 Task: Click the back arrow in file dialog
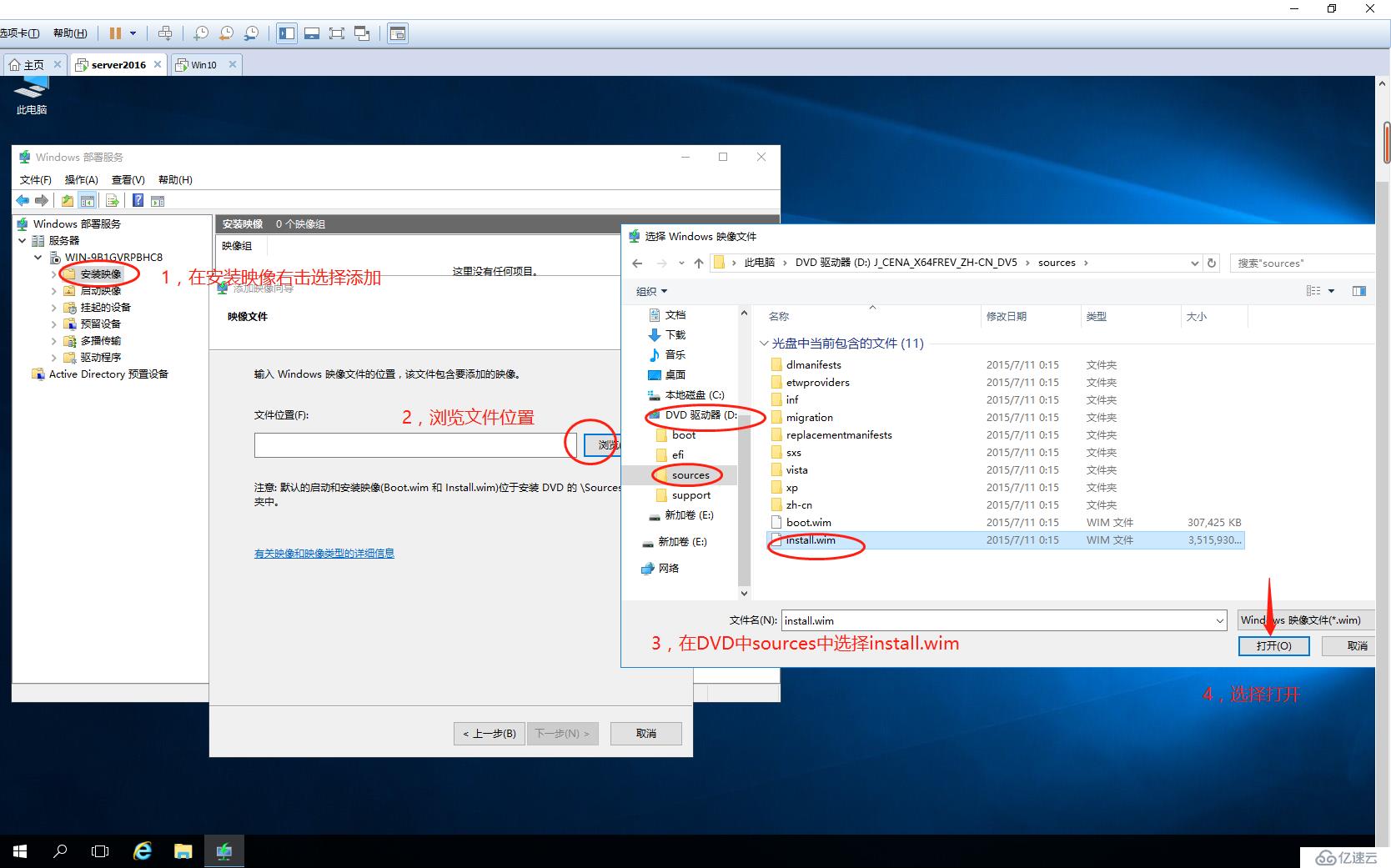click(x=637, y=263)
